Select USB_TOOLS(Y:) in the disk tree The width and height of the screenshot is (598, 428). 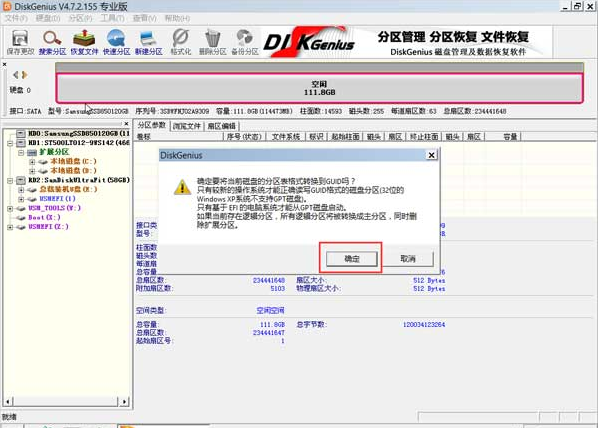point(55,208)
